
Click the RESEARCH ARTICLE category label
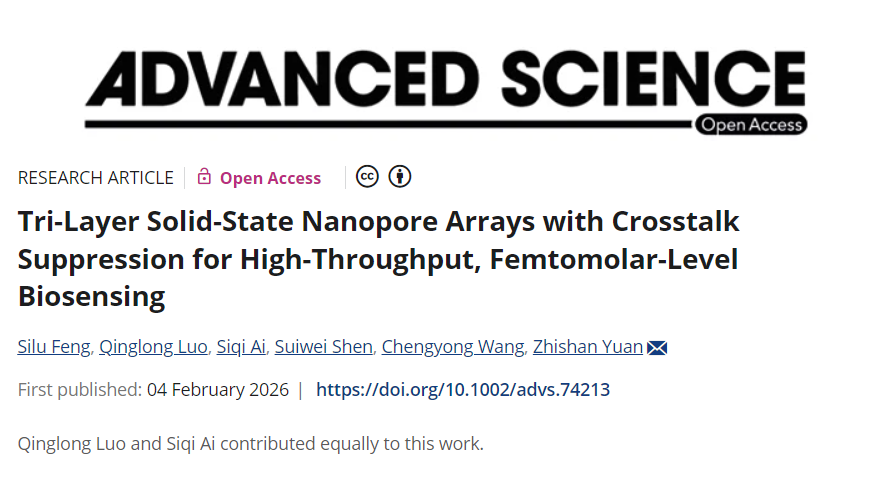pyautogui.click(x=96, y=178)
